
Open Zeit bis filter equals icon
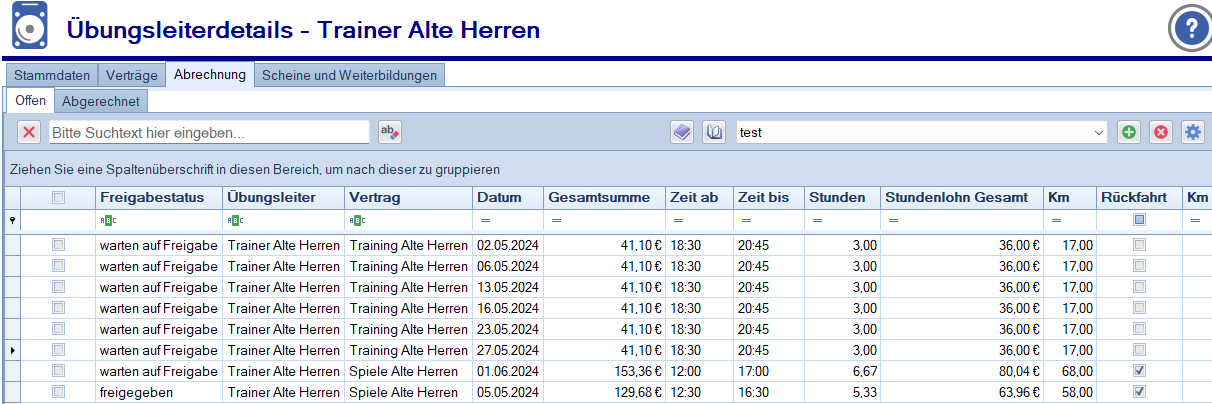pos(747,220)
